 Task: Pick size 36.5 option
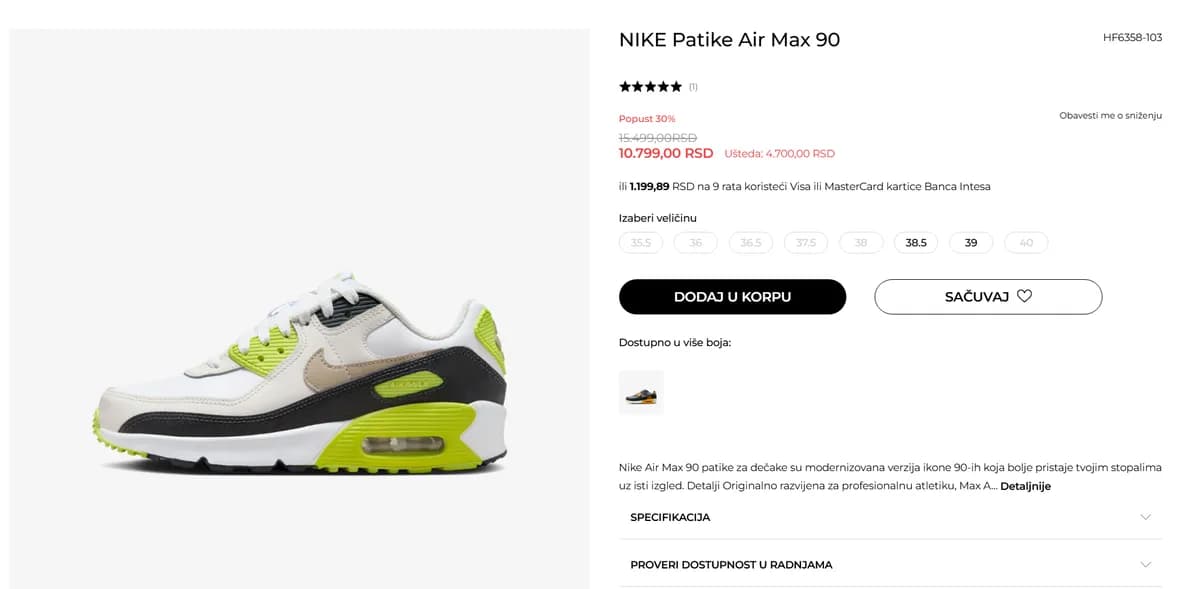[x=751, y=243]
